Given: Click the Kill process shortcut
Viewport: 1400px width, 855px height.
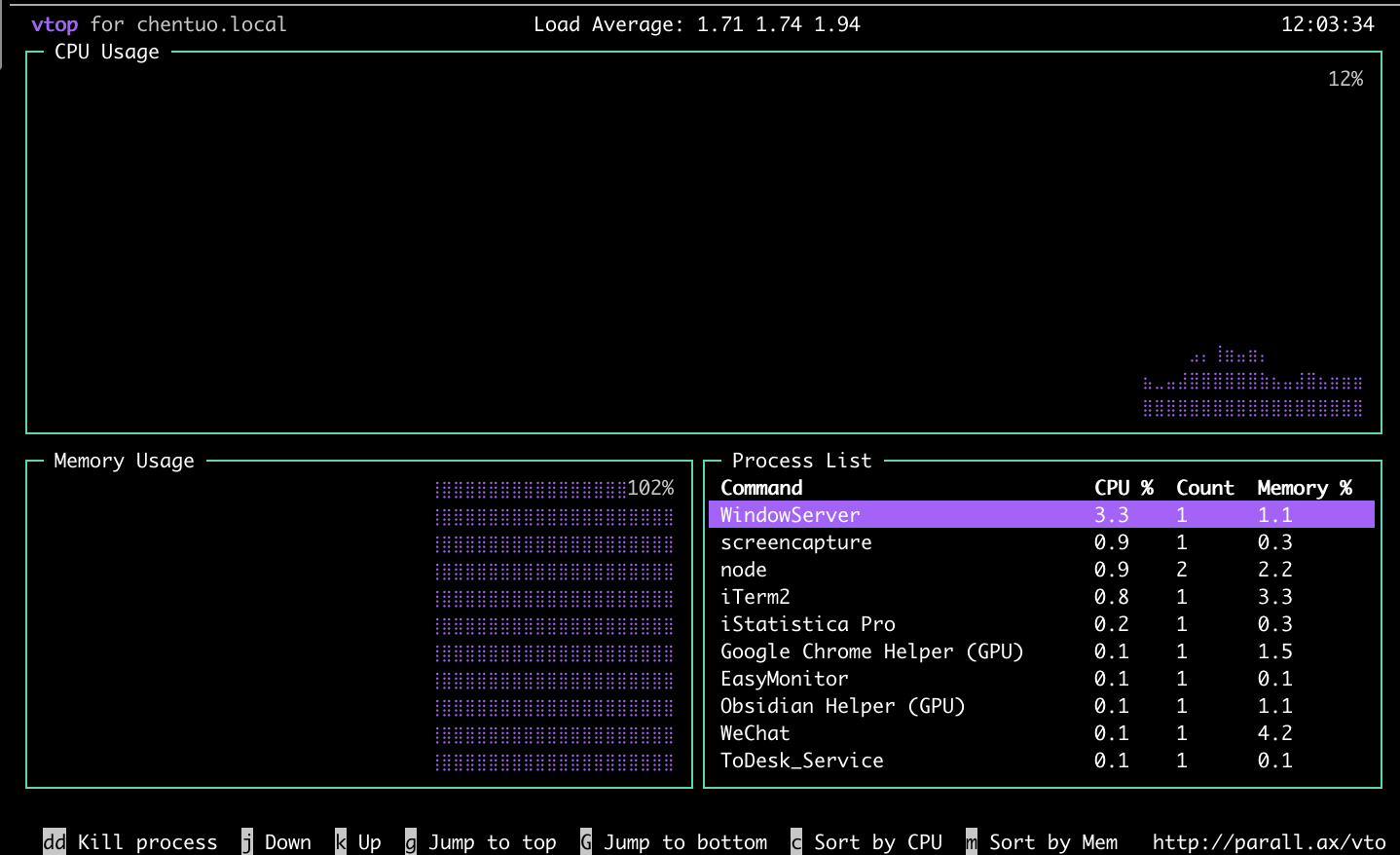Looking at the screenshot, I should coord(130,842).
